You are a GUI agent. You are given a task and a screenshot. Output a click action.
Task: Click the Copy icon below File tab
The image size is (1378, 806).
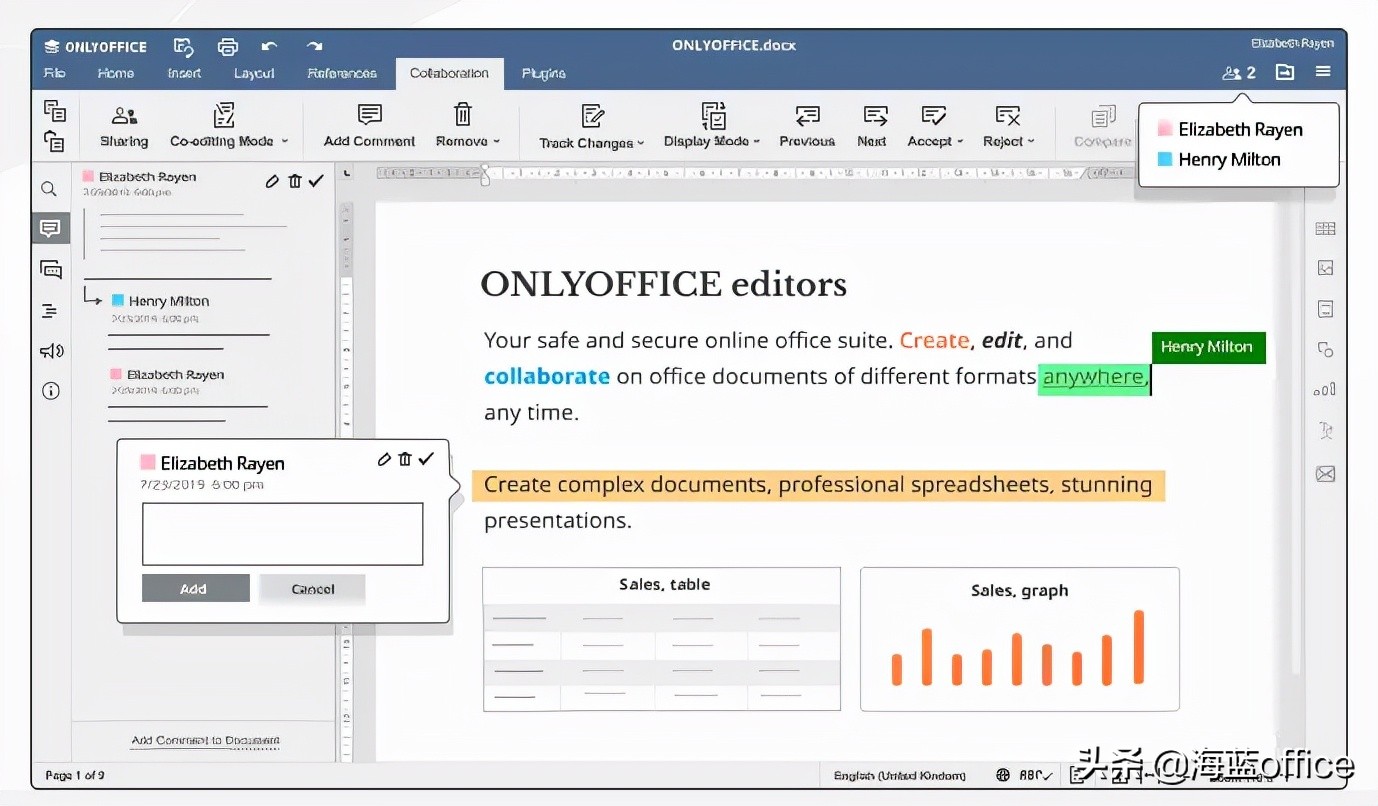coord(55,110)
